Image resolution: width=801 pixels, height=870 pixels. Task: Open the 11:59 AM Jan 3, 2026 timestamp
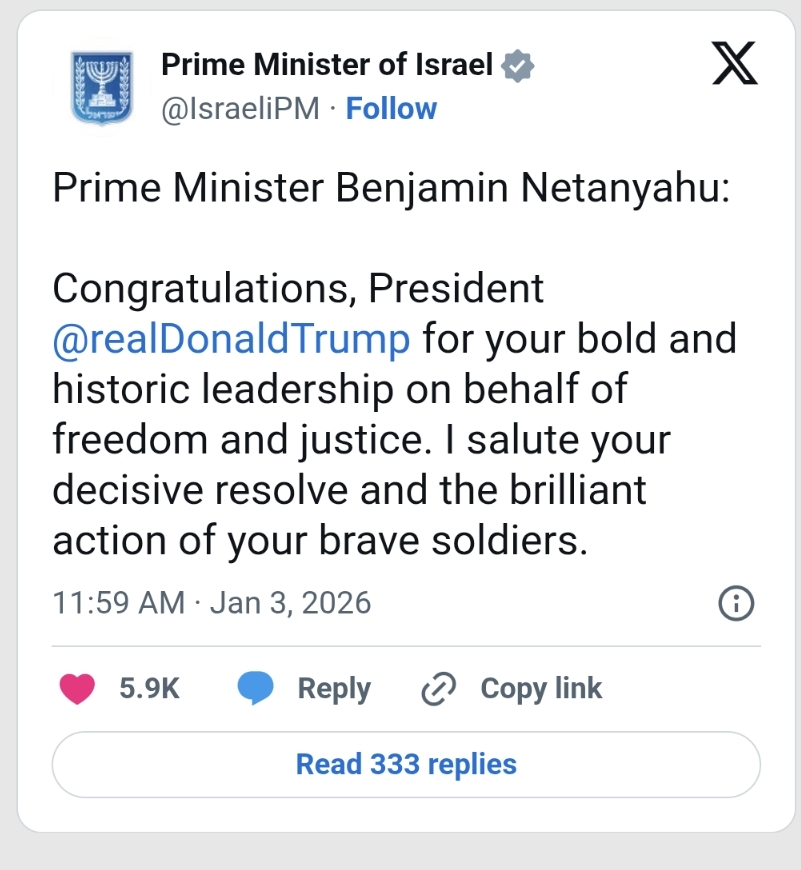tap(211, 603)
